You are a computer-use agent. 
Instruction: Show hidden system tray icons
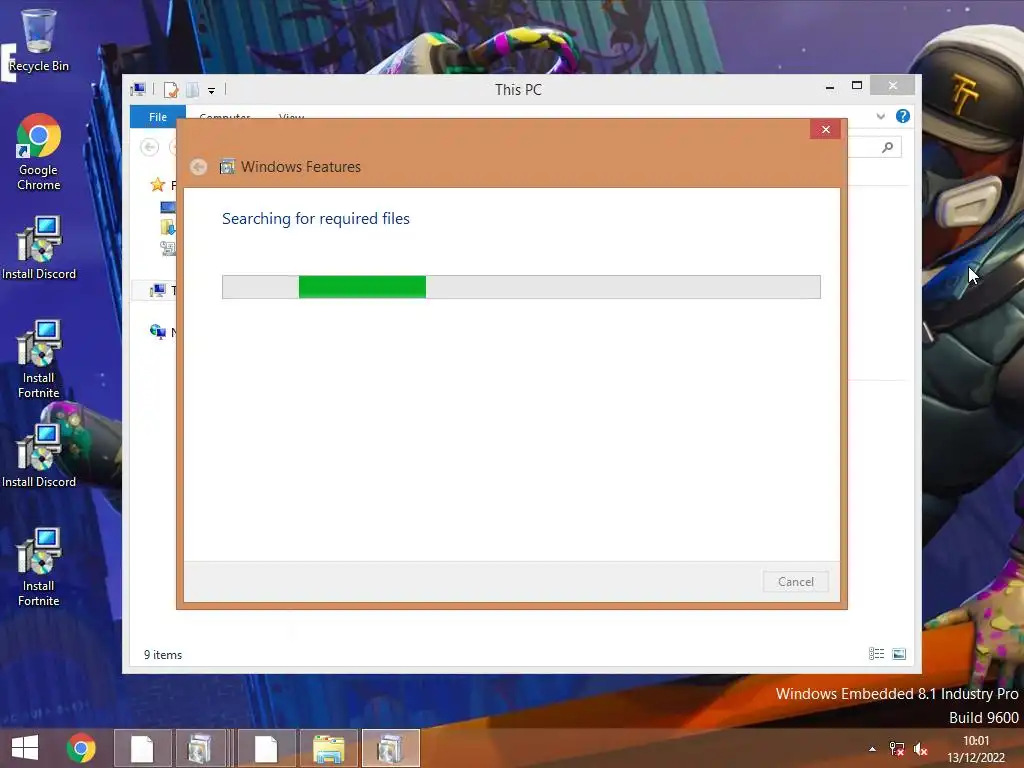[872, 749]
